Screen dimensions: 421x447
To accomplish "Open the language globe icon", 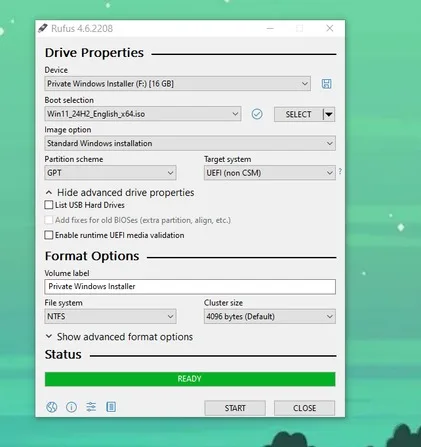I will tap(52, 407).
